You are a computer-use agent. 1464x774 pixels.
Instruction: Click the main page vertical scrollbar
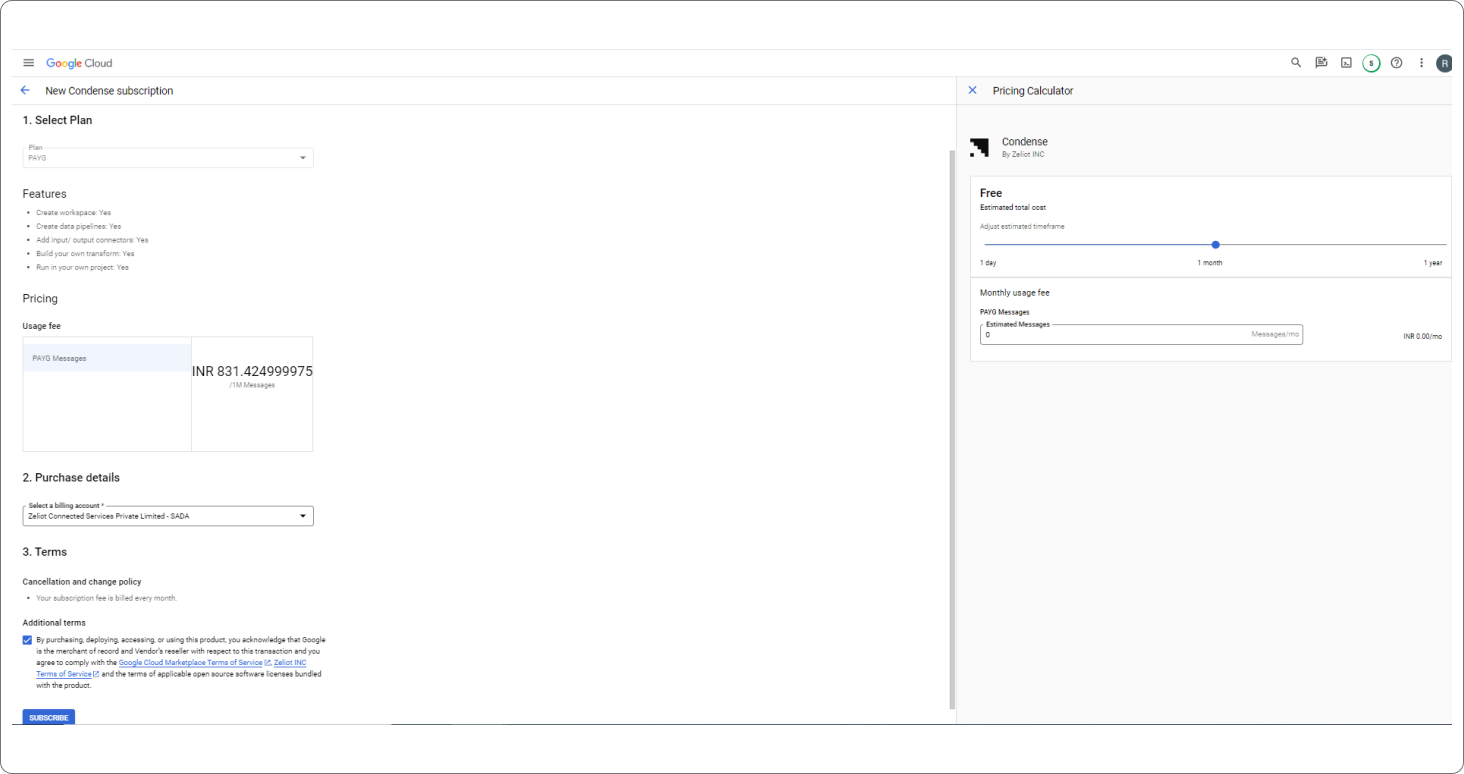pos(951,430)
